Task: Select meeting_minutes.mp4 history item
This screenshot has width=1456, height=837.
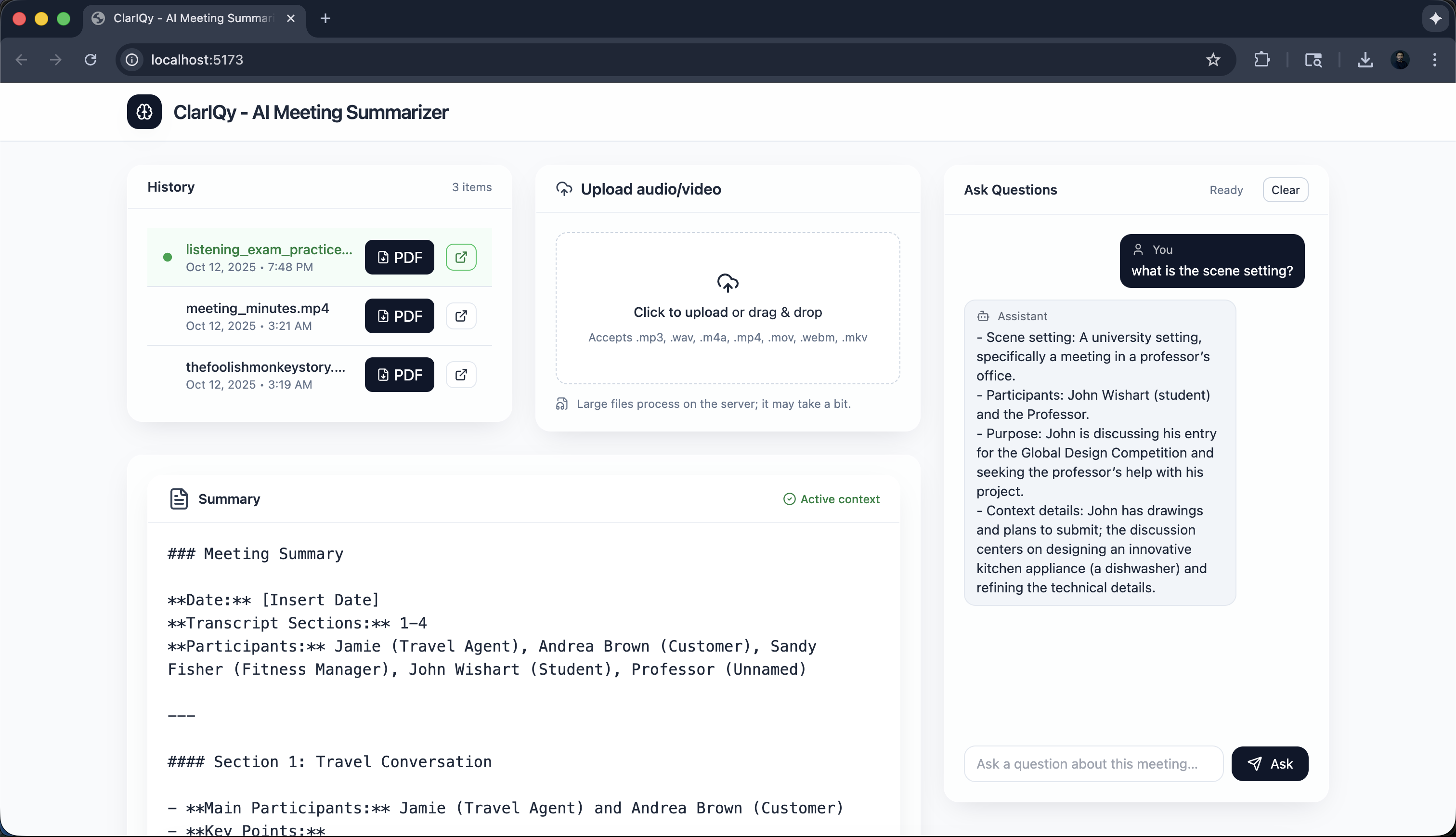Action: [x=258, y=315]
